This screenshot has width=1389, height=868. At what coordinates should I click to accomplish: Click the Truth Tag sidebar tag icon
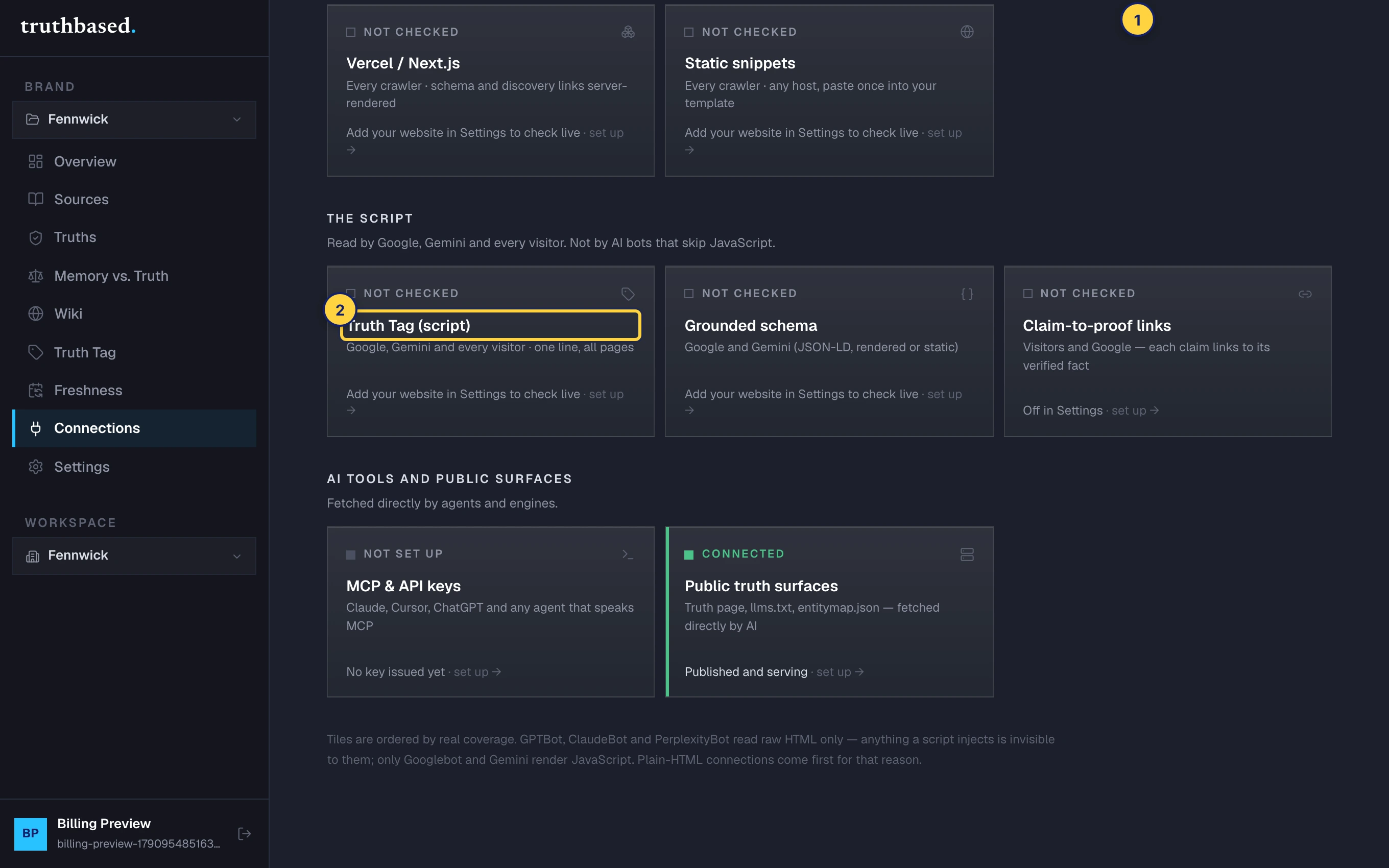click(36, 352)
